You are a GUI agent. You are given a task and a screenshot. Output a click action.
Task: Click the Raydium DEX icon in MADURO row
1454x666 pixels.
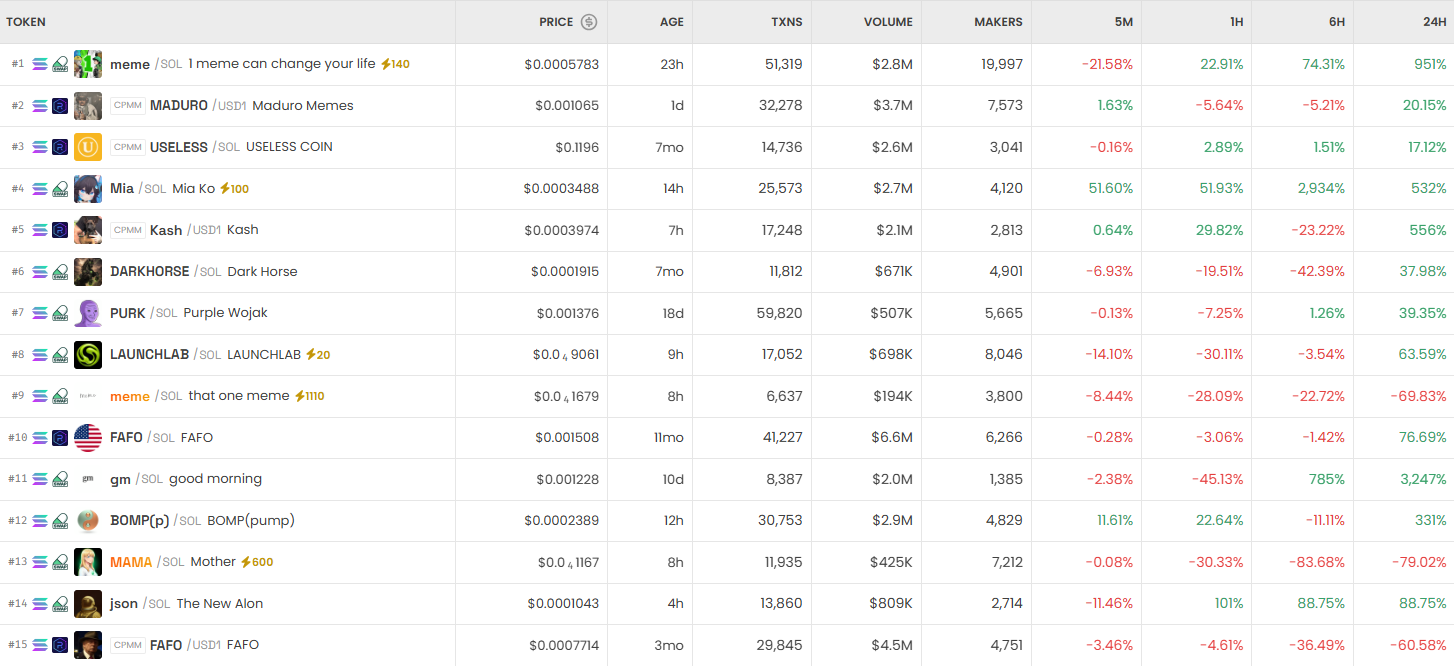60,106
